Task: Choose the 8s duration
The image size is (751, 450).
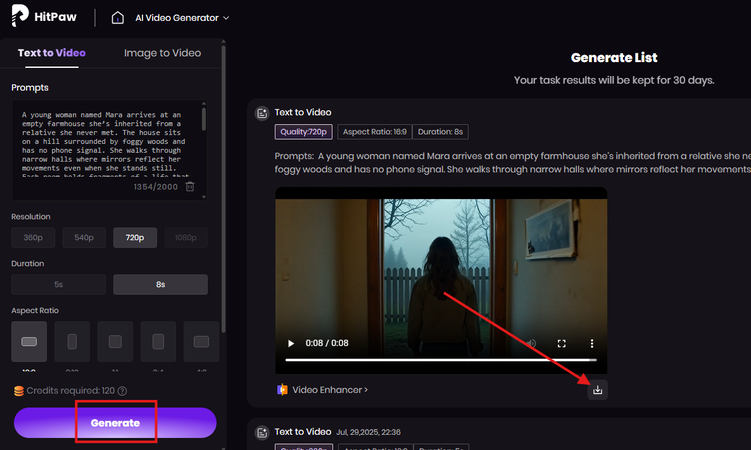Action: tap(160, 284)
